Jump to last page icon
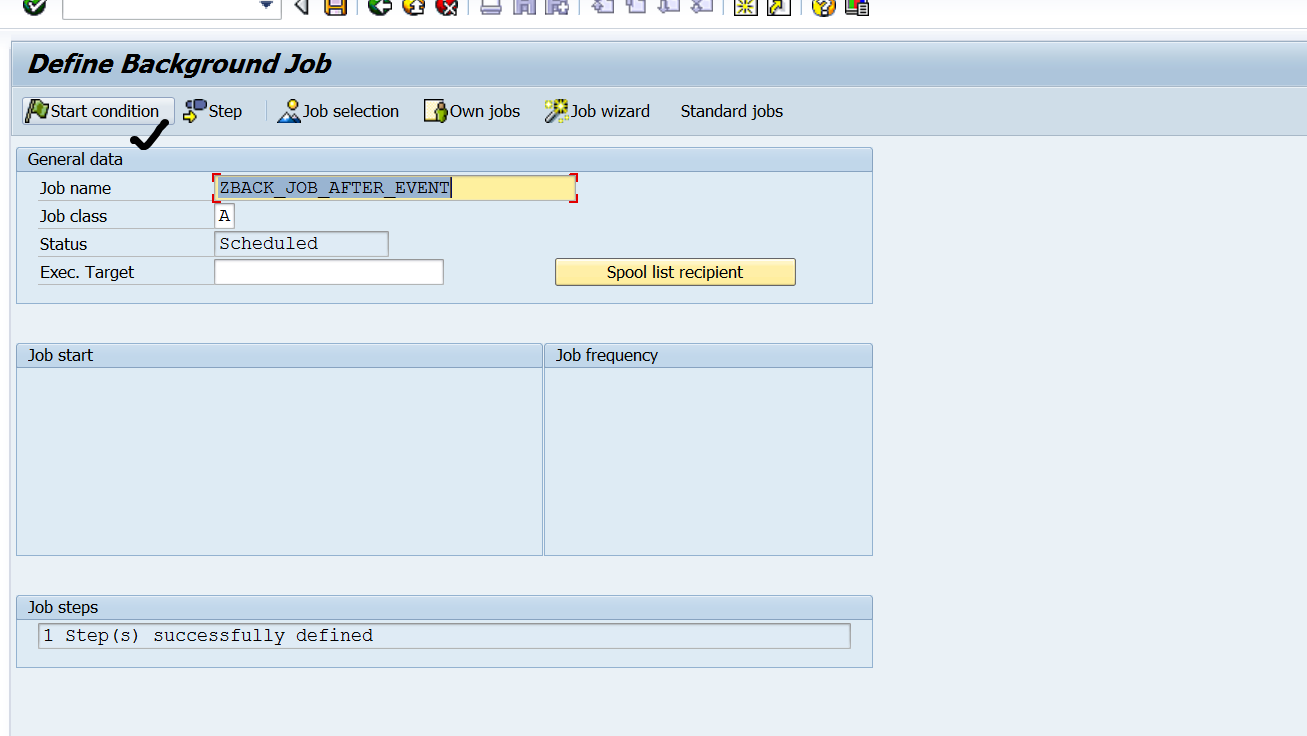 (702, 6)
